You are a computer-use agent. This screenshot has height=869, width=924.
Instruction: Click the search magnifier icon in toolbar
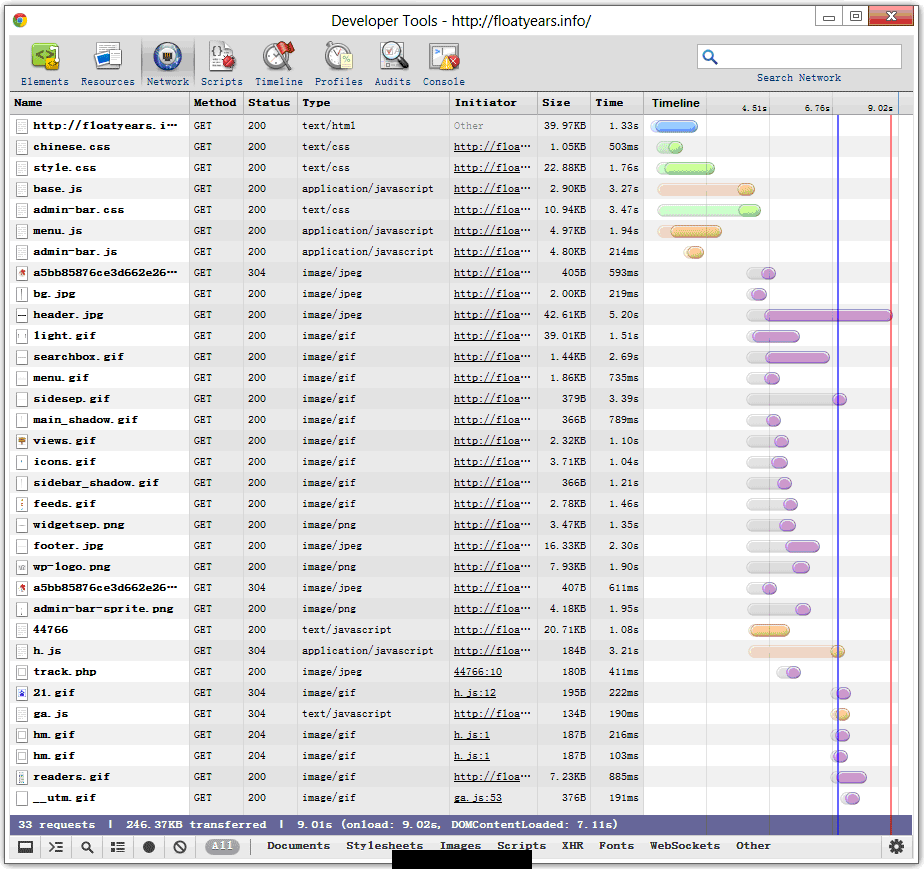click(x=710, y=57)
